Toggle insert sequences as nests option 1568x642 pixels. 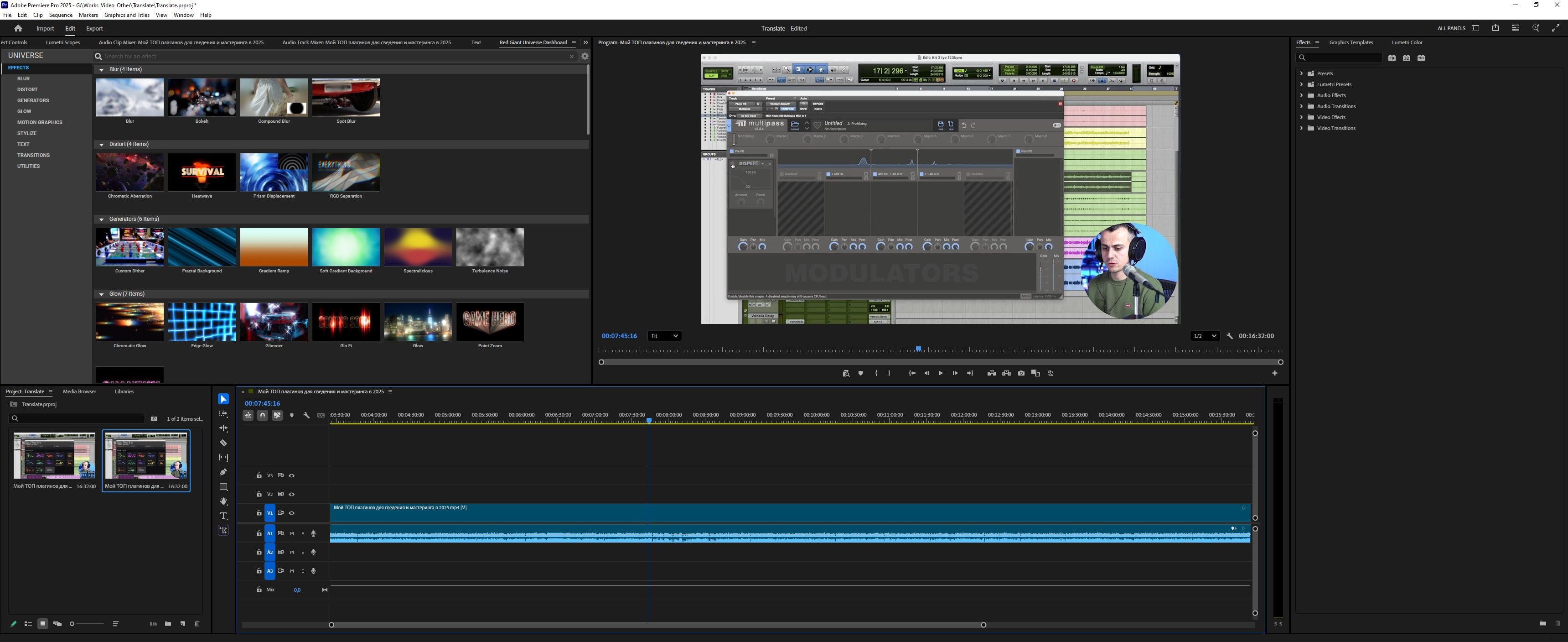coord(248,415)
